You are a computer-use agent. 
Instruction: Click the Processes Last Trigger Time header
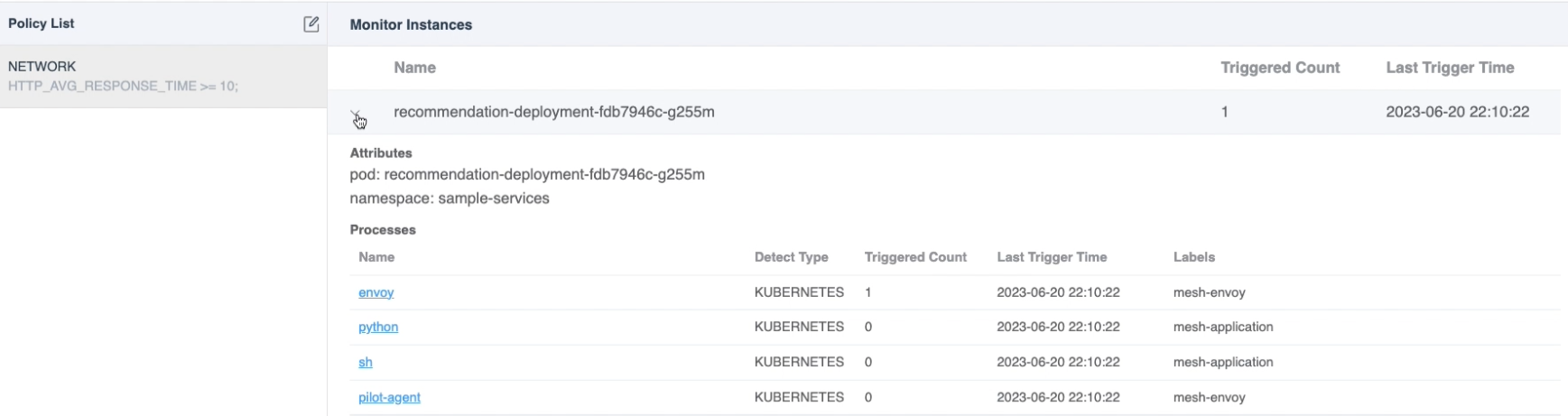(x=1052, y=257)
